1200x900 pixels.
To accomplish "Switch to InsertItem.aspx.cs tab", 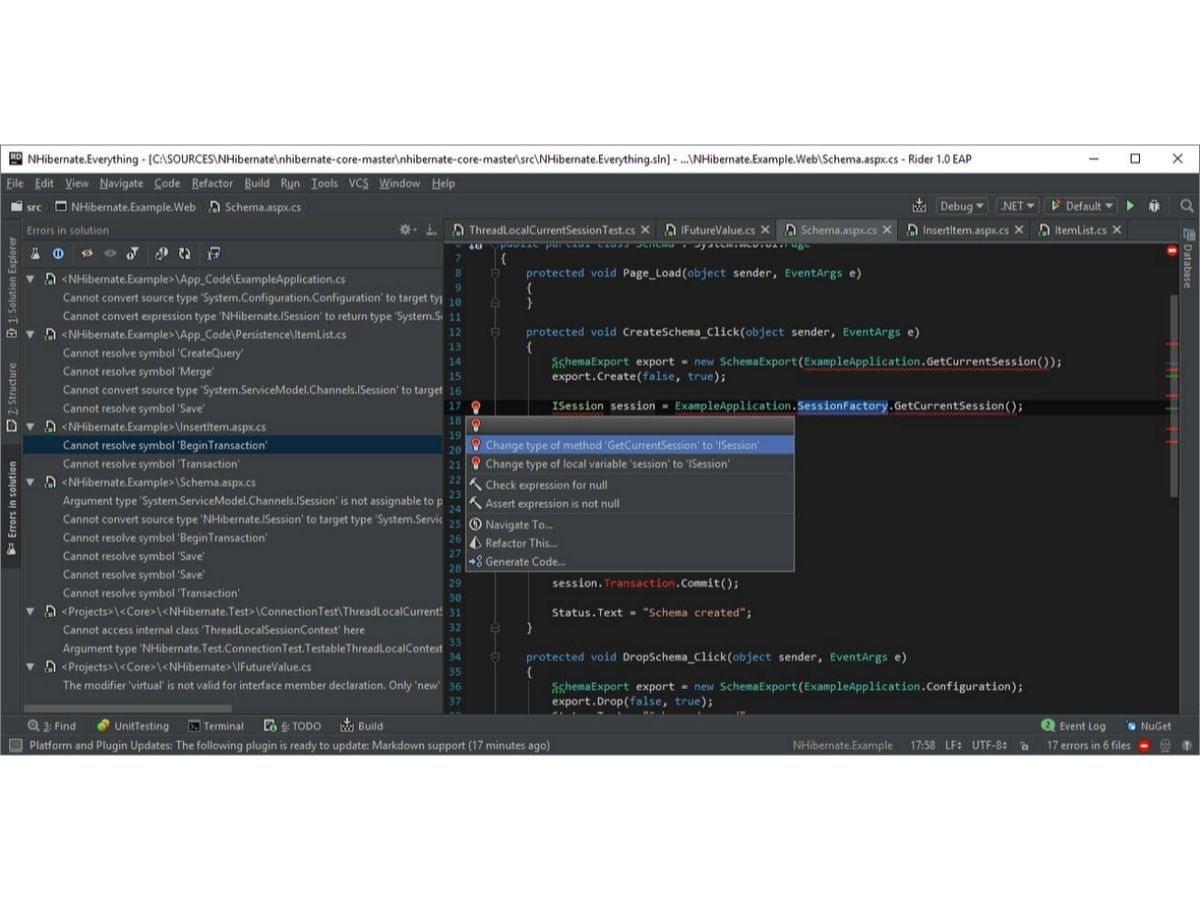I will coord(965,230).
